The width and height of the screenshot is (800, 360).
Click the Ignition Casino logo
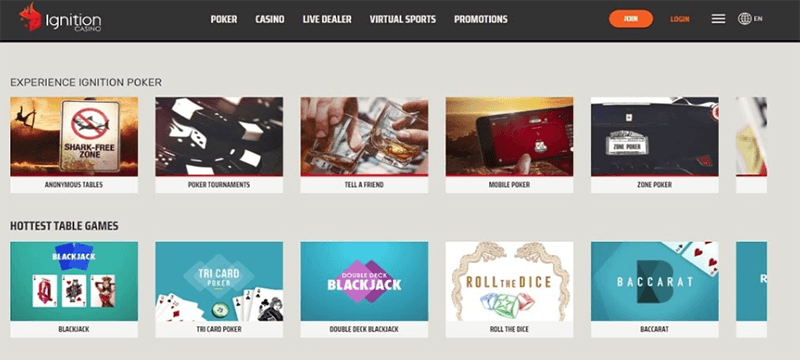(x=60, y=18)
